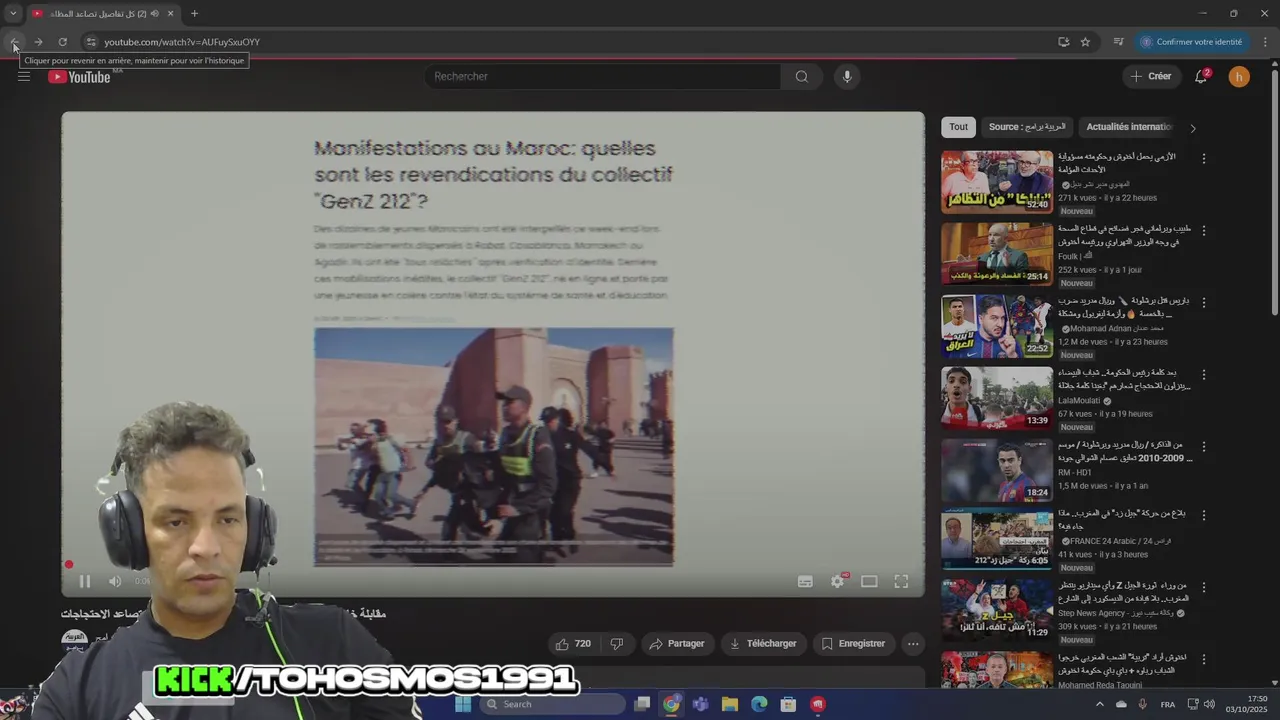1280x720 pixels.
Task: Show hidden system tray icons
Action: (1100, 704)
